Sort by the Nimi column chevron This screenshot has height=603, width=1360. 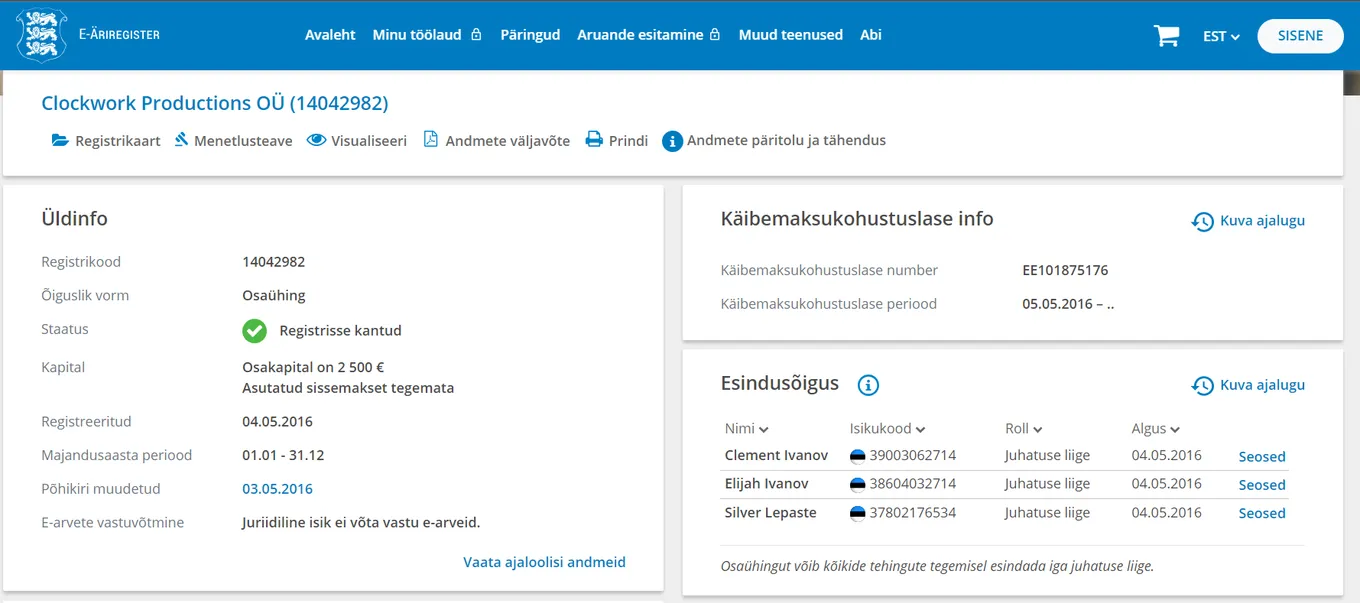click(x=764, y=430)
